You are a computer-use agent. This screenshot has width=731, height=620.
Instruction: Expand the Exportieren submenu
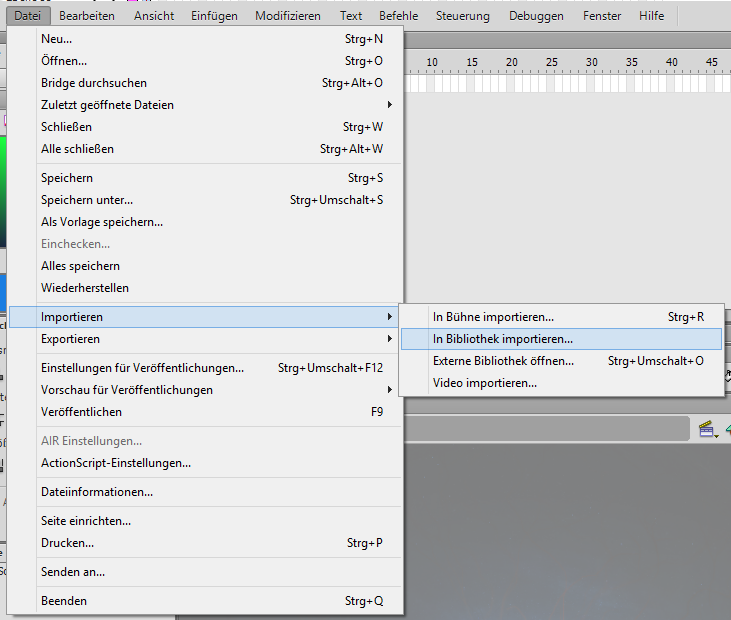point(205,338)
